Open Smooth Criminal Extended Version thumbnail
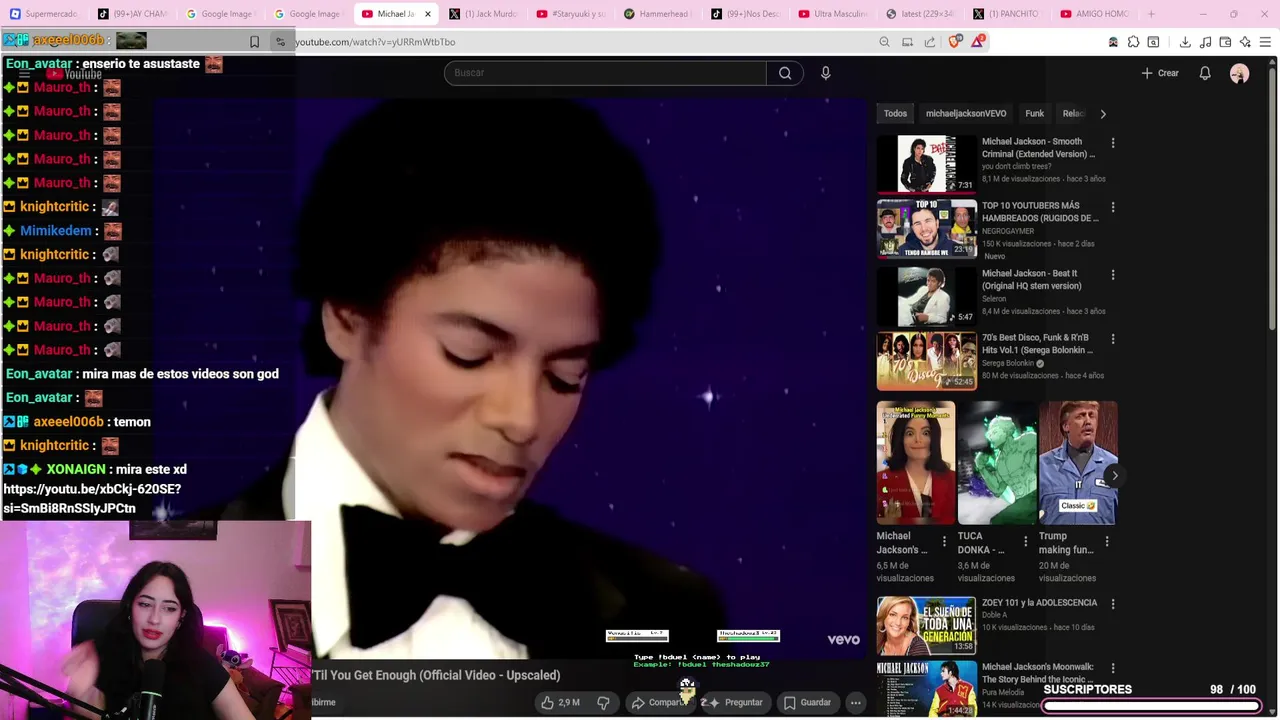Screen dimensions: 1280x720 tap(927, 163)
